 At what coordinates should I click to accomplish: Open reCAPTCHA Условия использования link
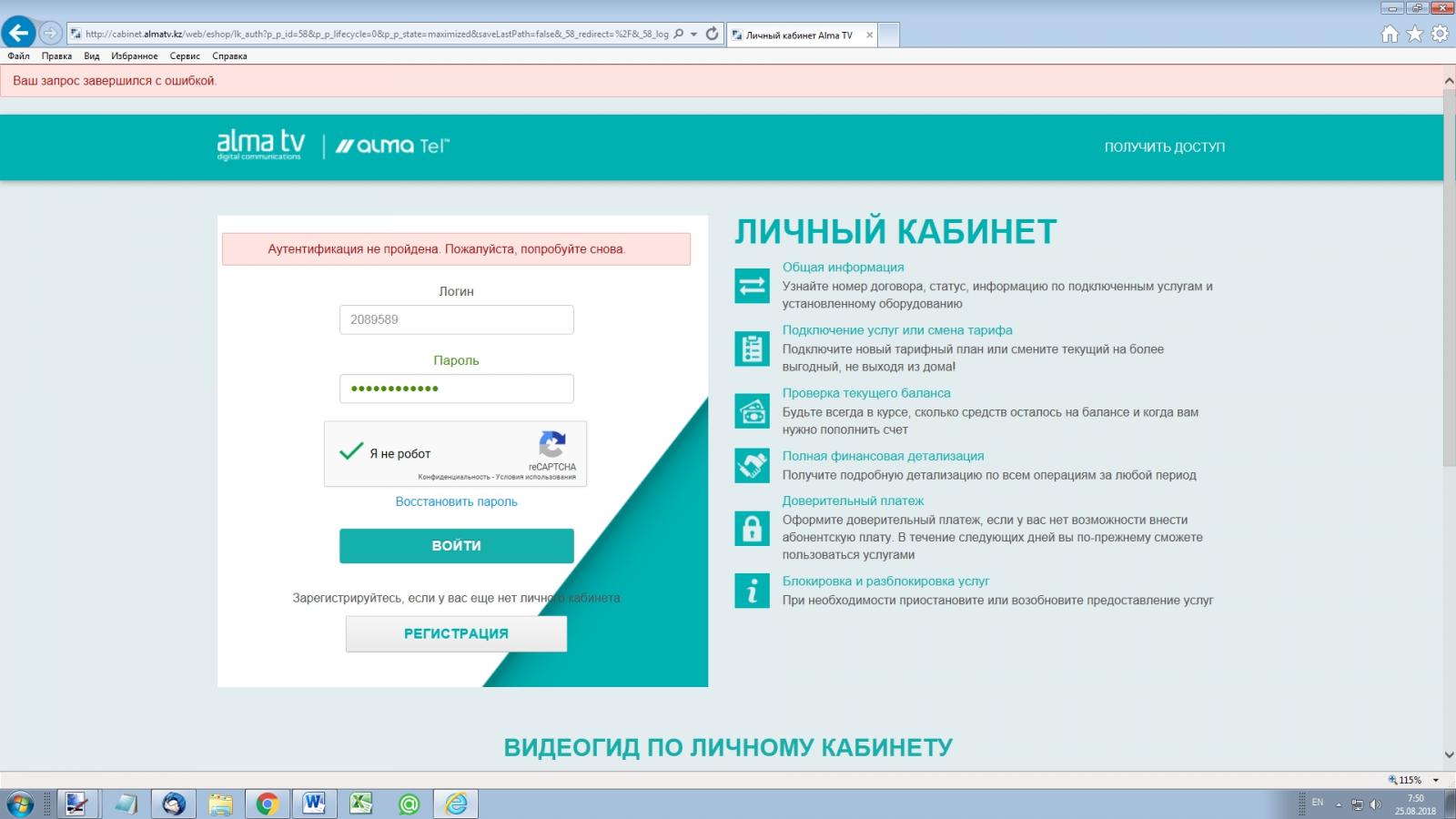536,477
